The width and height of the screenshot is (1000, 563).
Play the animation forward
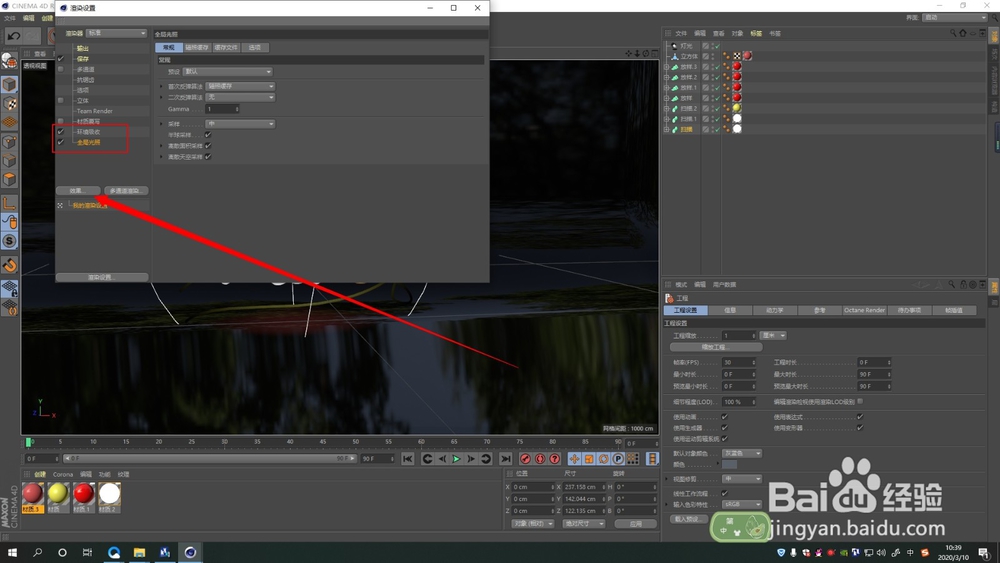(456, 458)
